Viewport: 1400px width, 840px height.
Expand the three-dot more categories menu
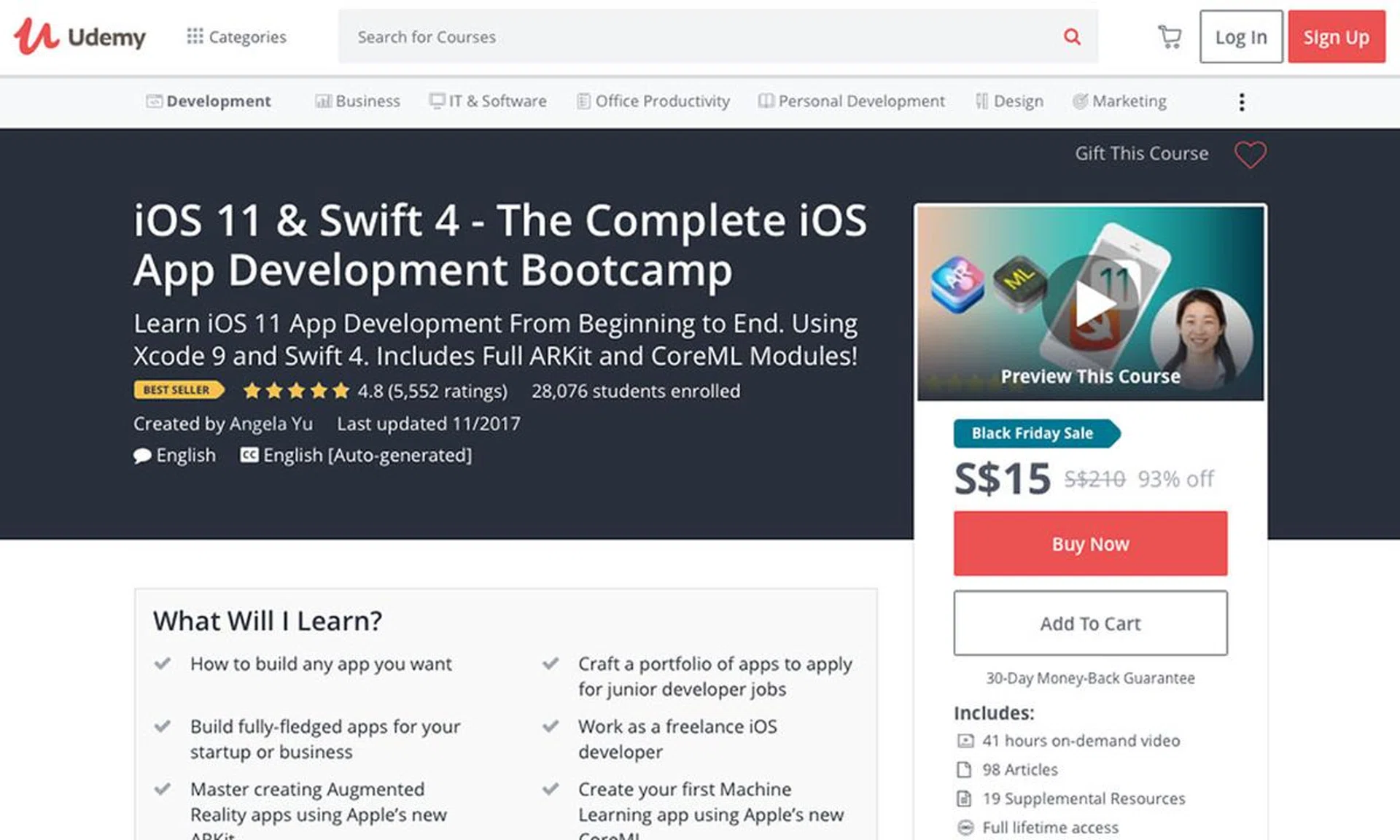coord(1241,101)
